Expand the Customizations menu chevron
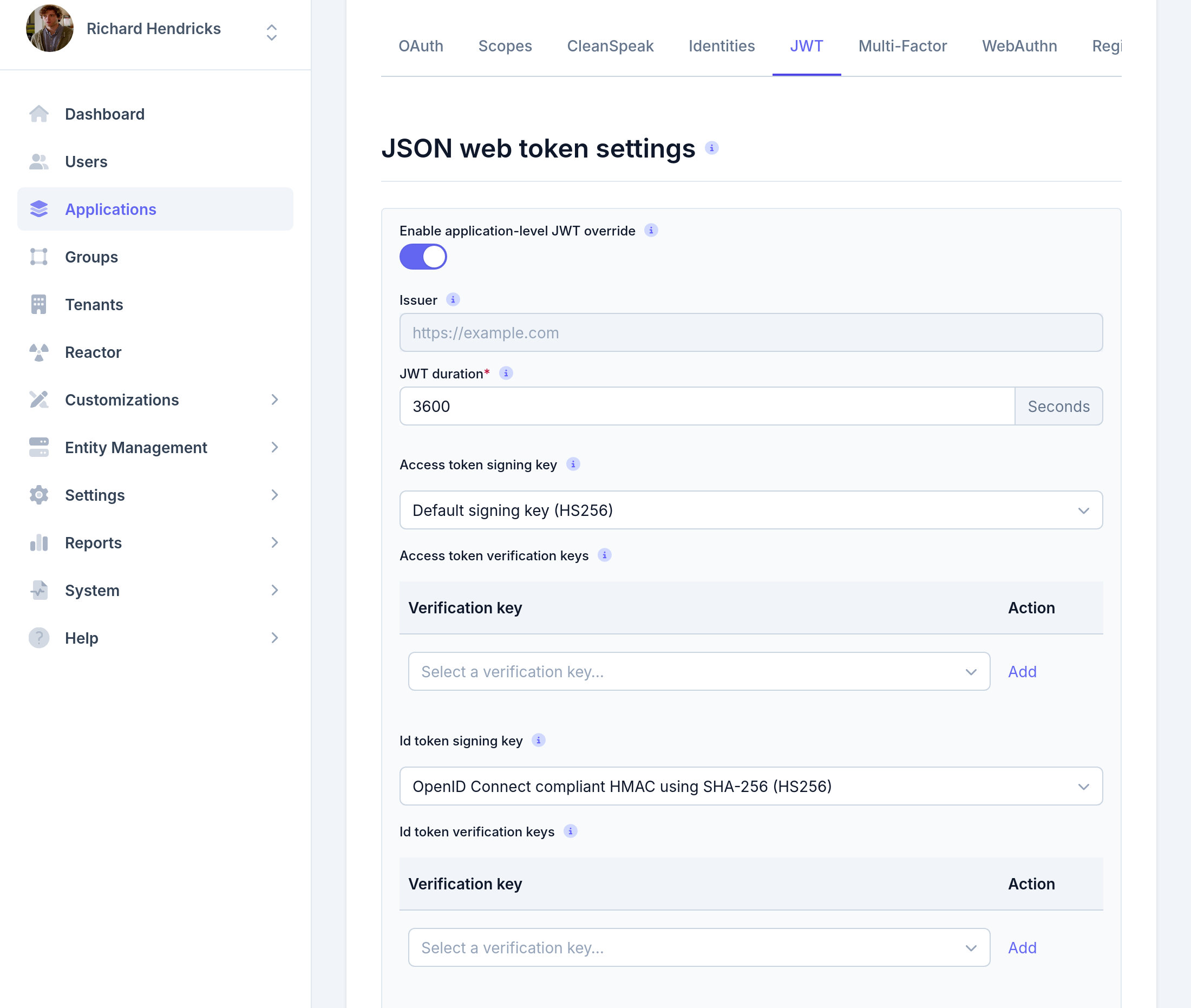1191x1008 pixels. click(275, 400)
